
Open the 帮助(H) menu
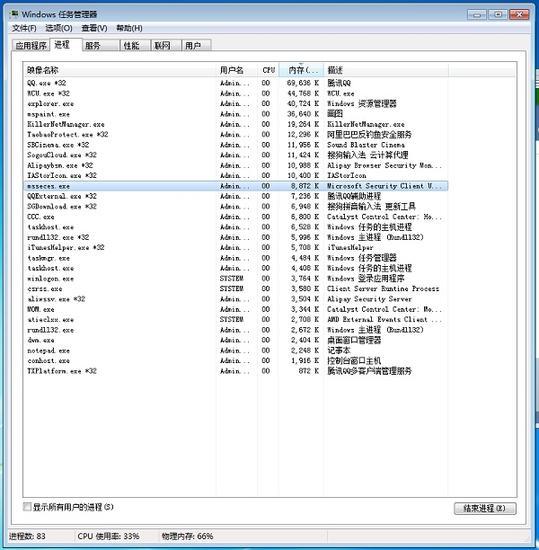[x=129, y=28]
